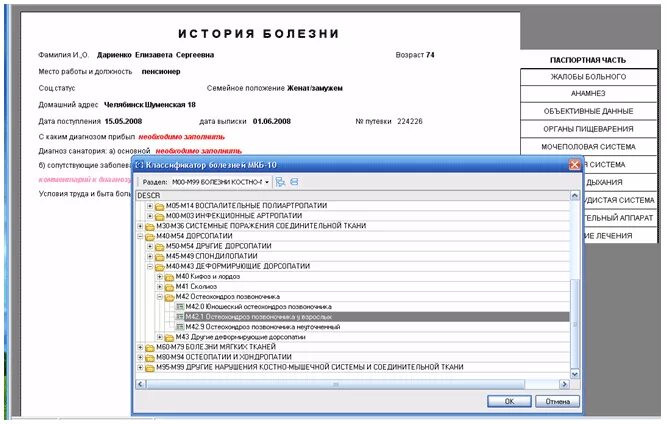Click M80-M94 ОСТЕОПАТИИ folder icon

pyautogui.click(x=150, y=358)
